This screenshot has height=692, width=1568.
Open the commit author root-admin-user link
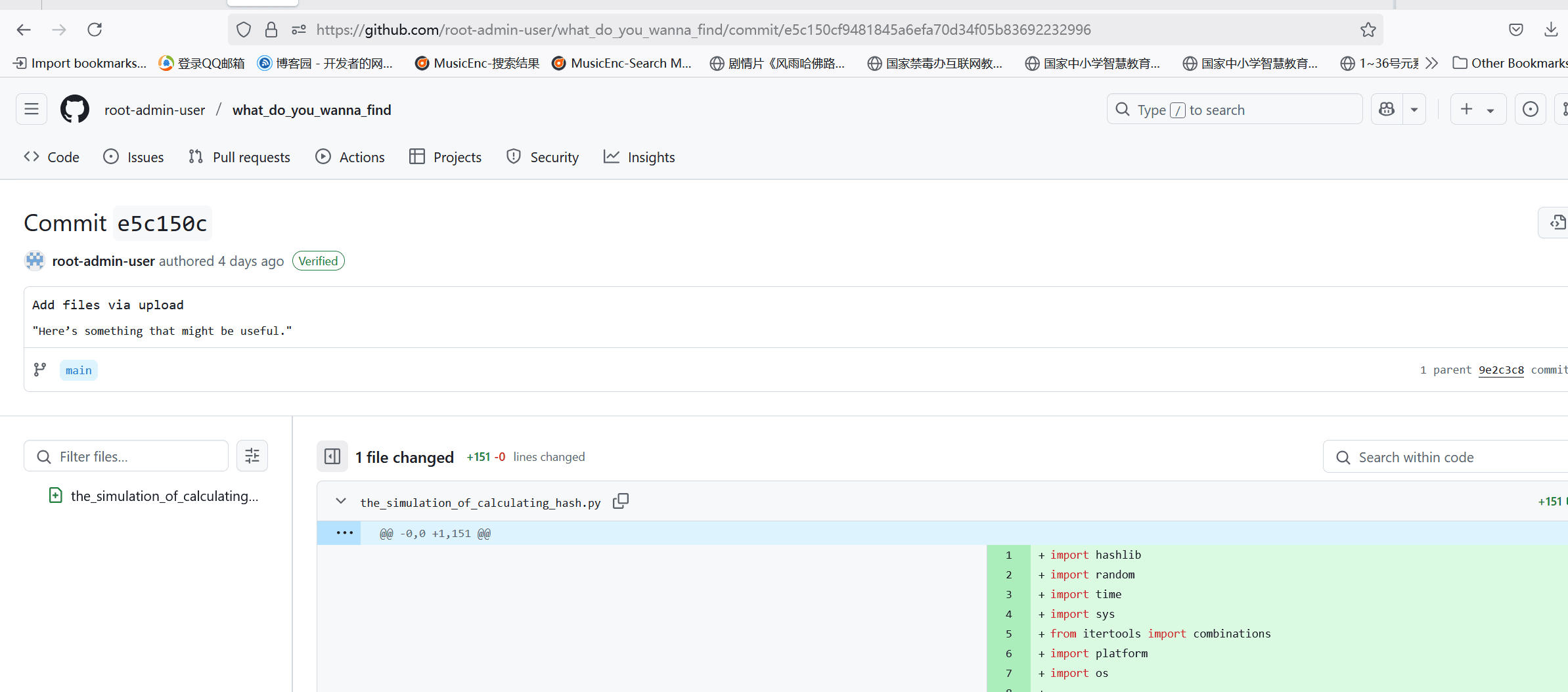pyautogui.click(x=104, y=261)
